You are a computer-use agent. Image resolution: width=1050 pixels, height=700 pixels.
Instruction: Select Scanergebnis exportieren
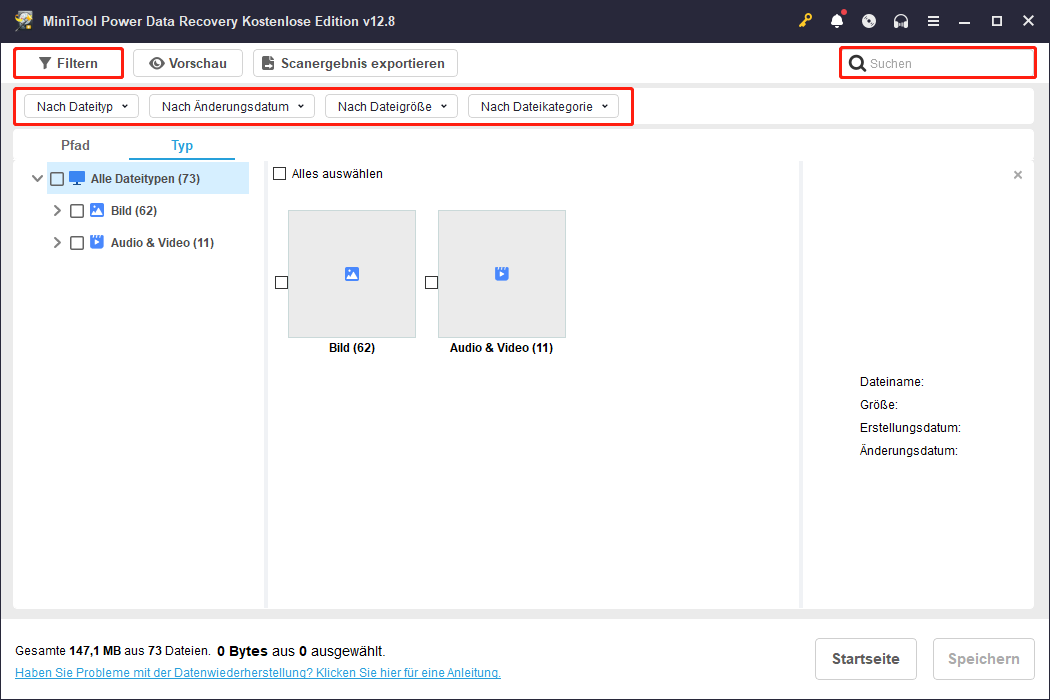[355, 62]
